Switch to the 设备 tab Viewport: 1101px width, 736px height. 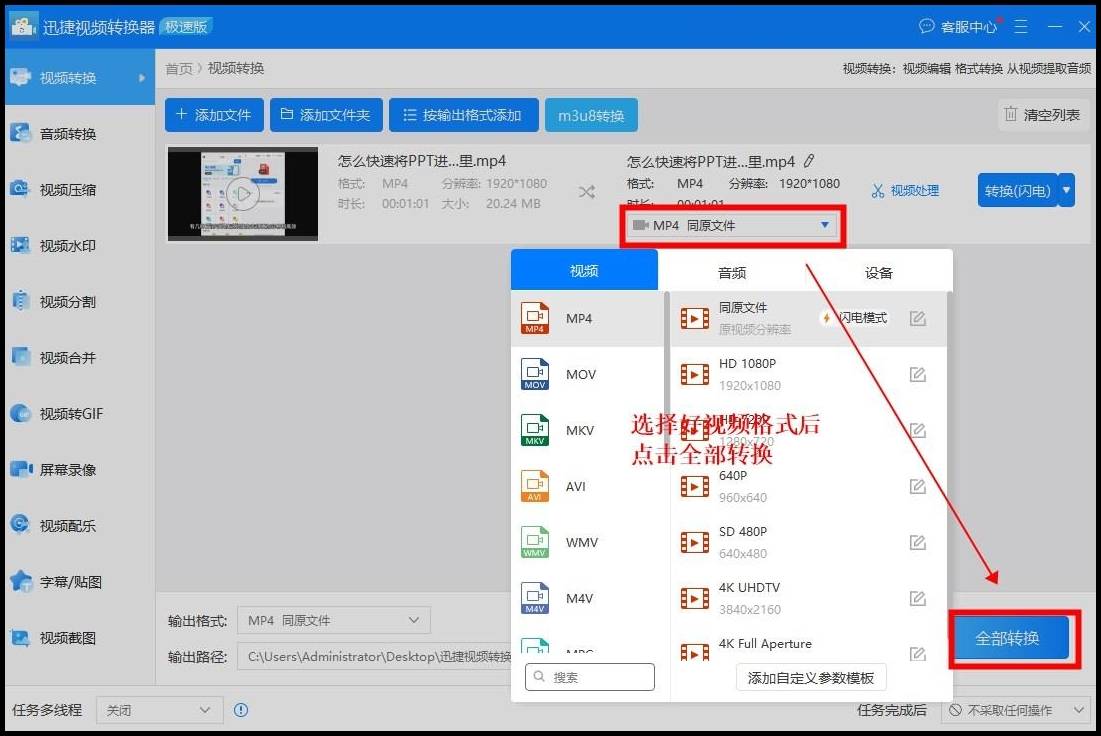click(x=878, y=272)
